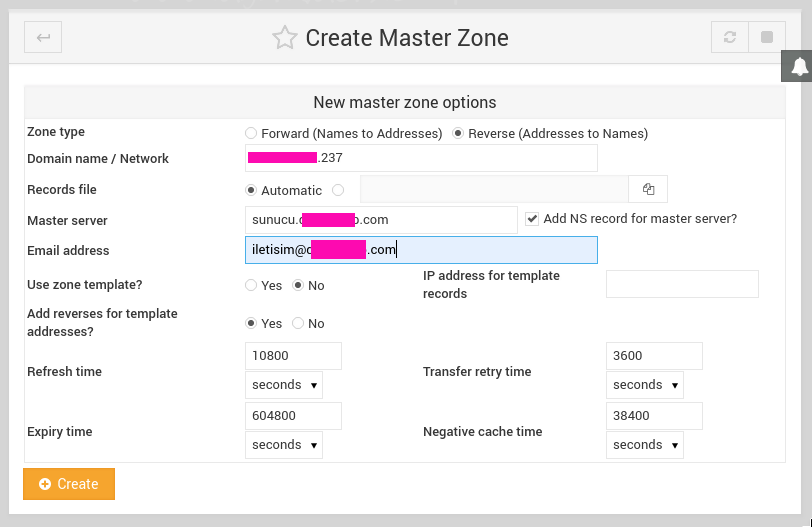Open the notifications bell

point(798,67)
